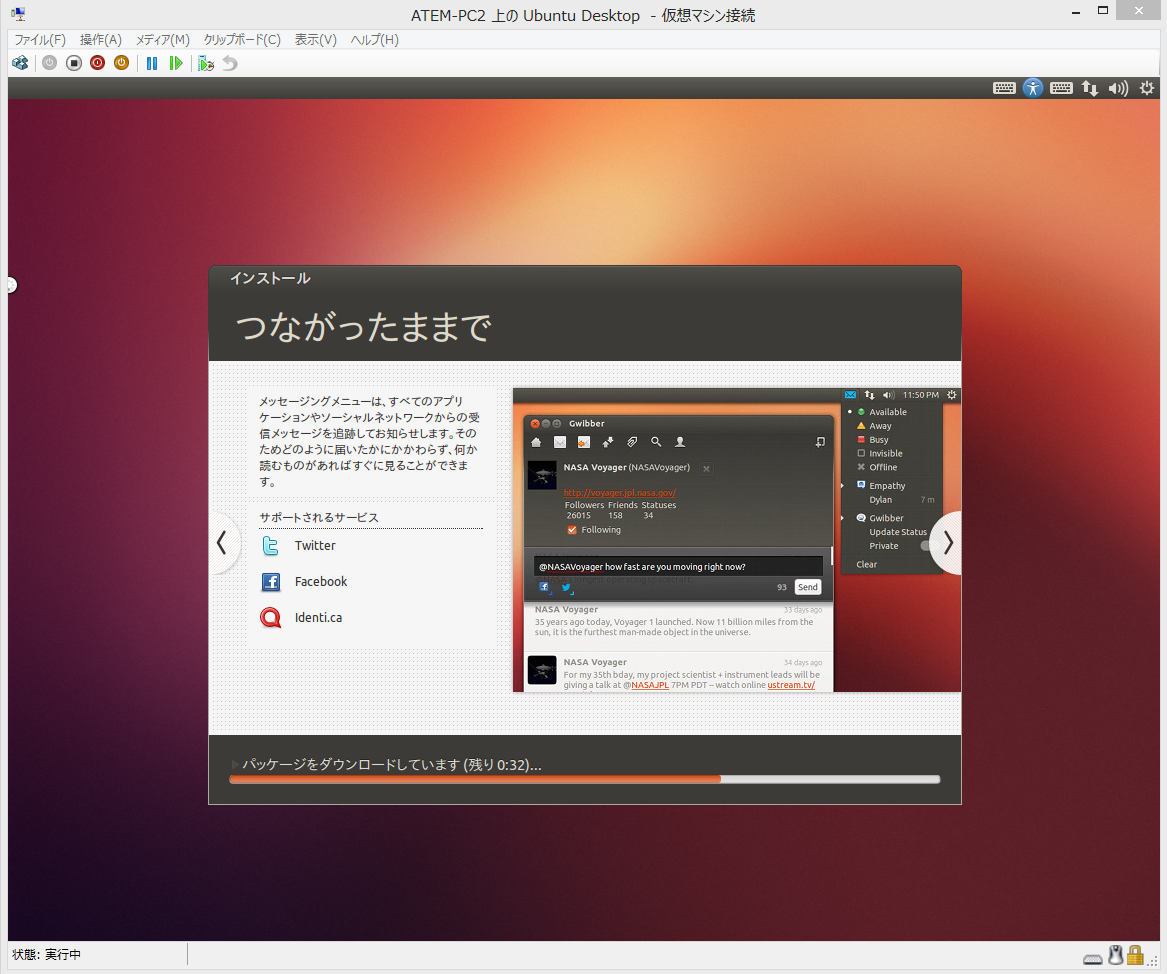
Task: Click the インストール window title
Action: pos(270,278)
